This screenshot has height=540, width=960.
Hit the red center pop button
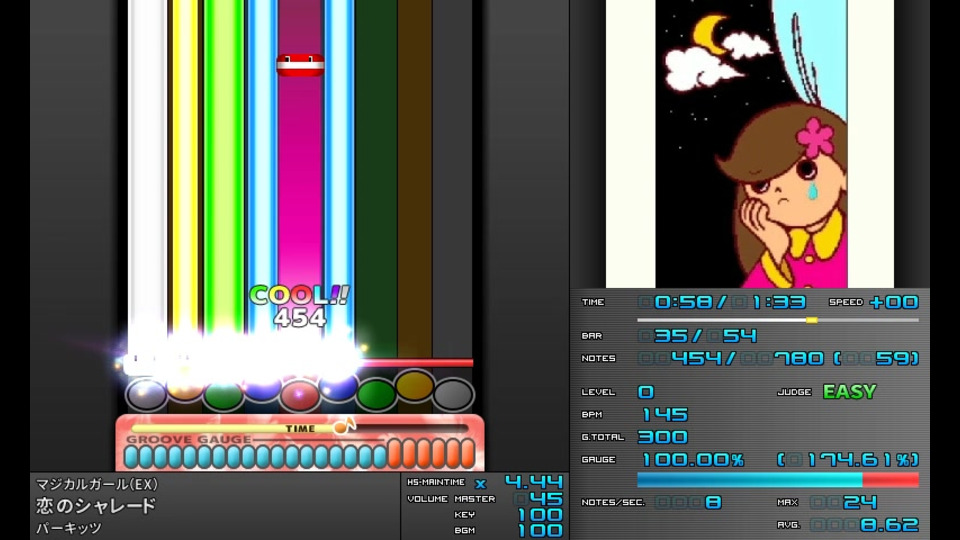299,395
